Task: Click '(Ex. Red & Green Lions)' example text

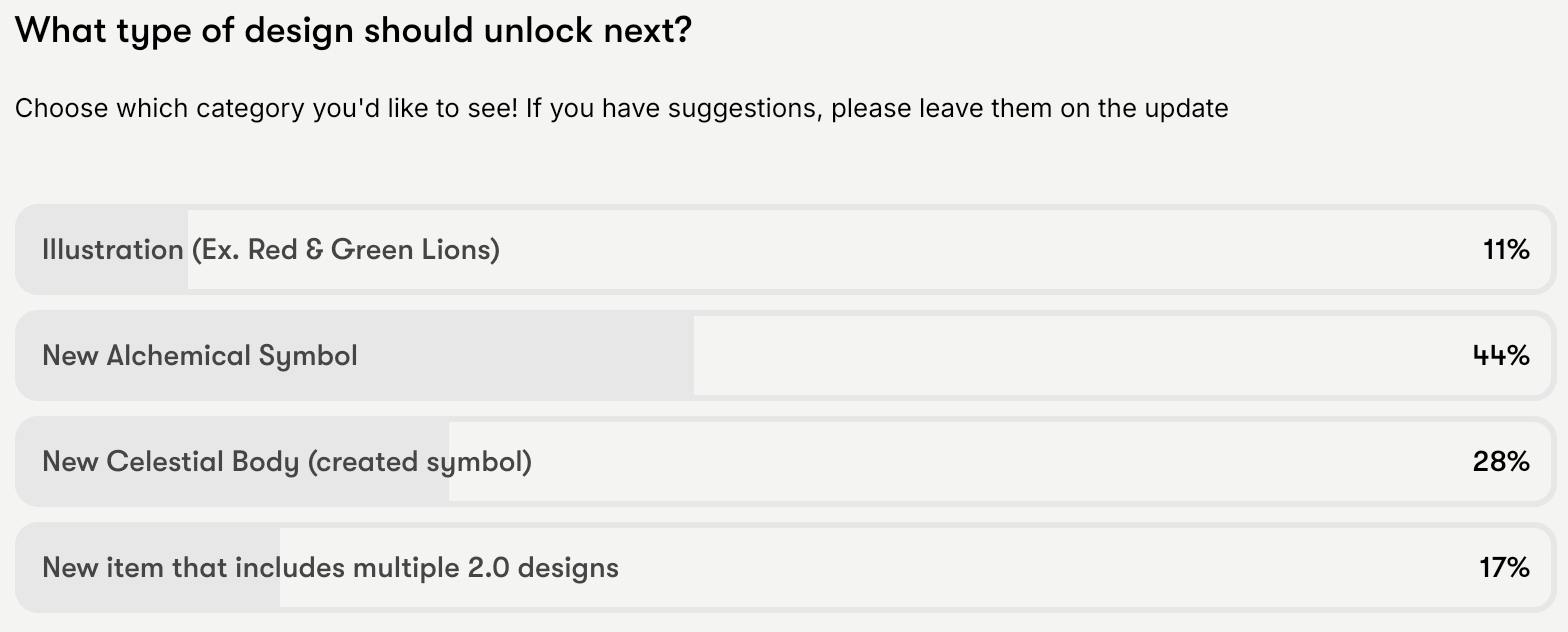Action: (x=346, y=250)
